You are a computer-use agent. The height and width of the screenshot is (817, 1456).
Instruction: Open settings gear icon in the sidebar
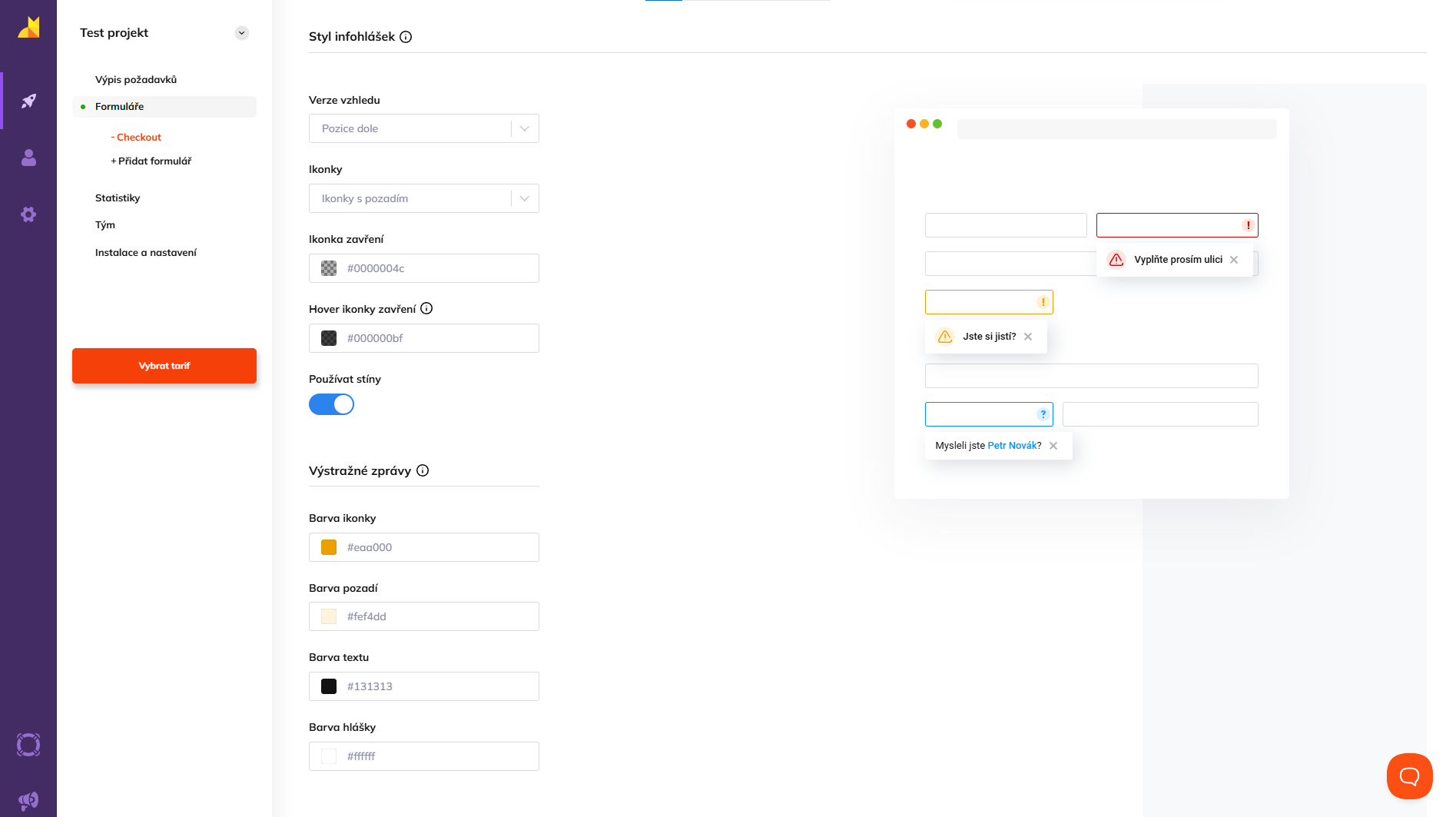28,214
